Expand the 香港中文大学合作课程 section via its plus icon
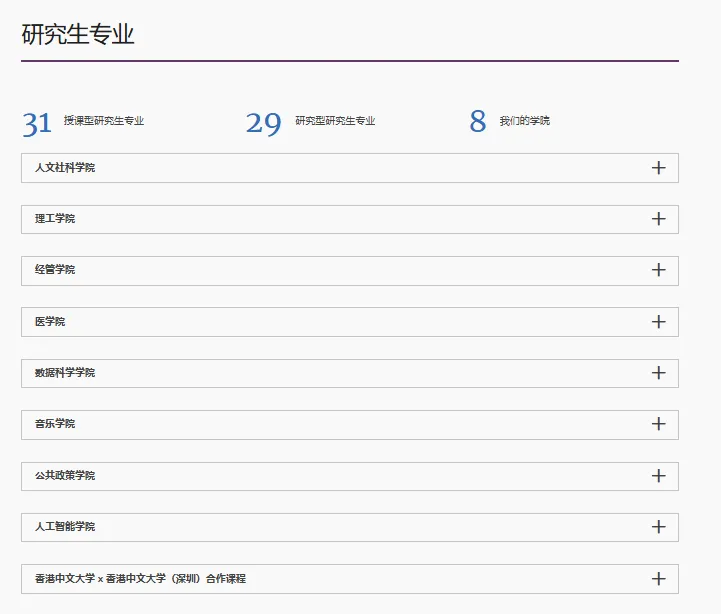Viewport: 721px width, 614px height. pyautogui.click(x=658, y=579)
